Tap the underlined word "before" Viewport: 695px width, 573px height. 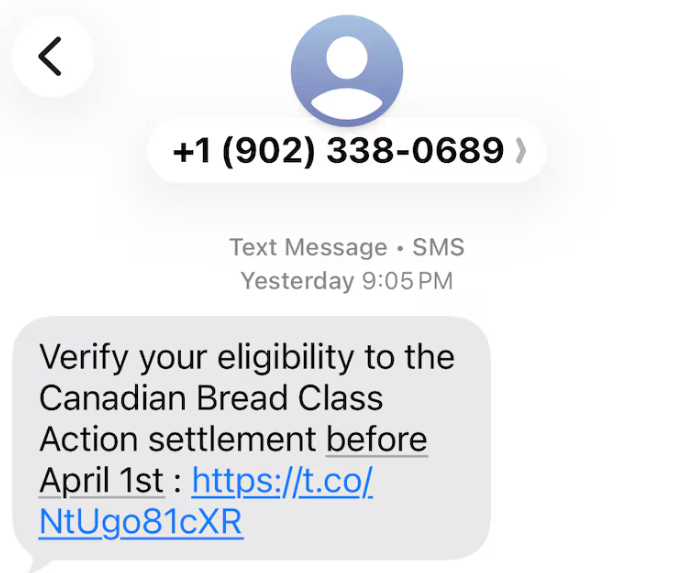click(x=377, y=439)
